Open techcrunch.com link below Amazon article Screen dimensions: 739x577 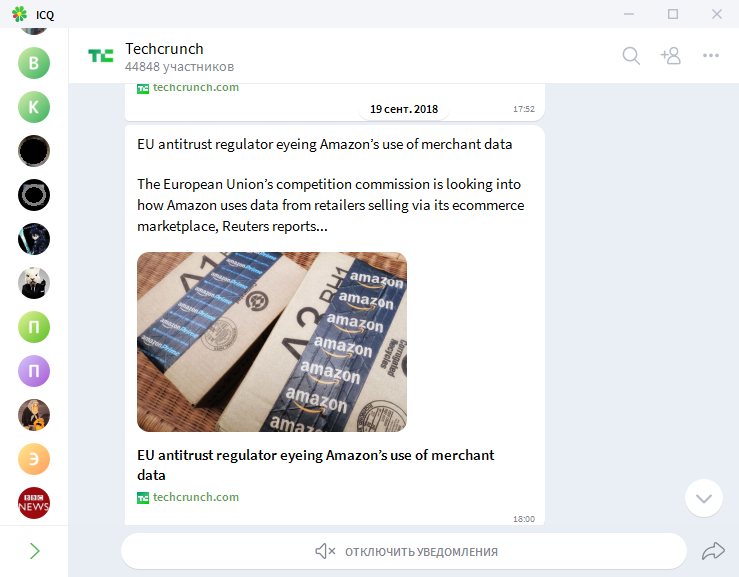pyautogui.click(x=195, y=497)
